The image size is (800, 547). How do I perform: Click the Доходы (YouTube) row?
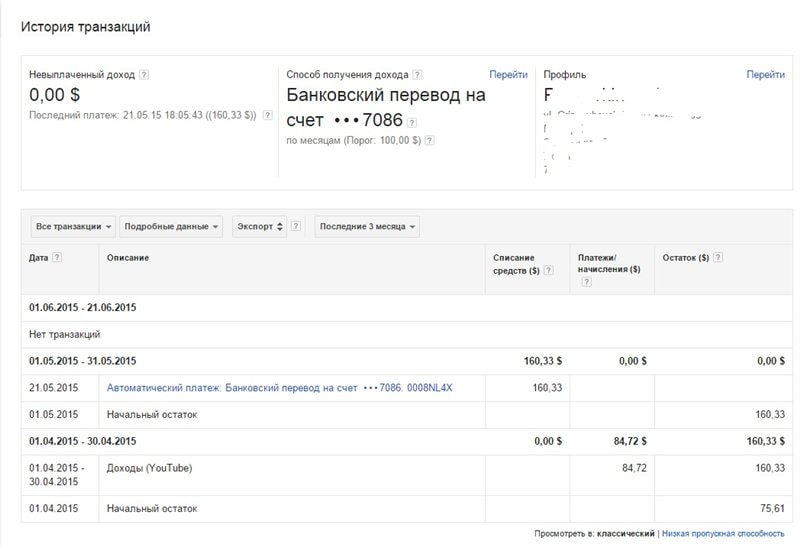149,467
